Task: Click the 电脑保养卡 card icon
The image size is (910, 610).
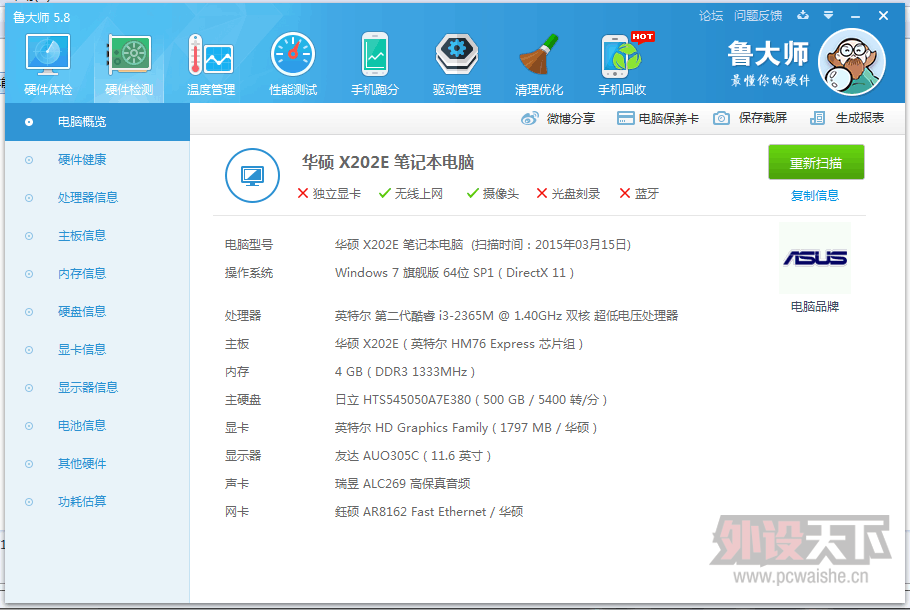Action: [626, 118]
